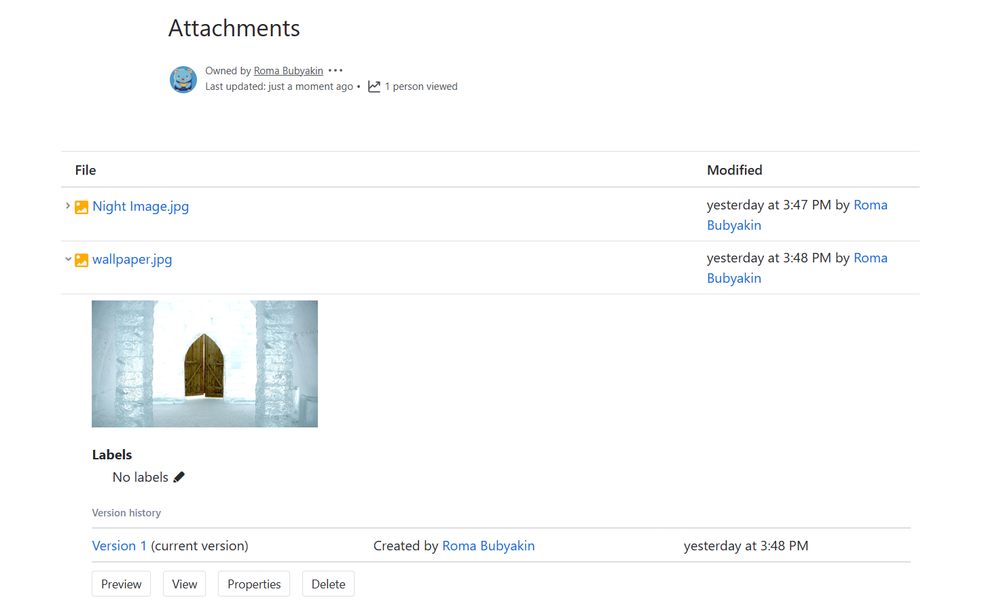Click the Attachments page title
This screenshot has height=609, width=999.
(234, 28)
